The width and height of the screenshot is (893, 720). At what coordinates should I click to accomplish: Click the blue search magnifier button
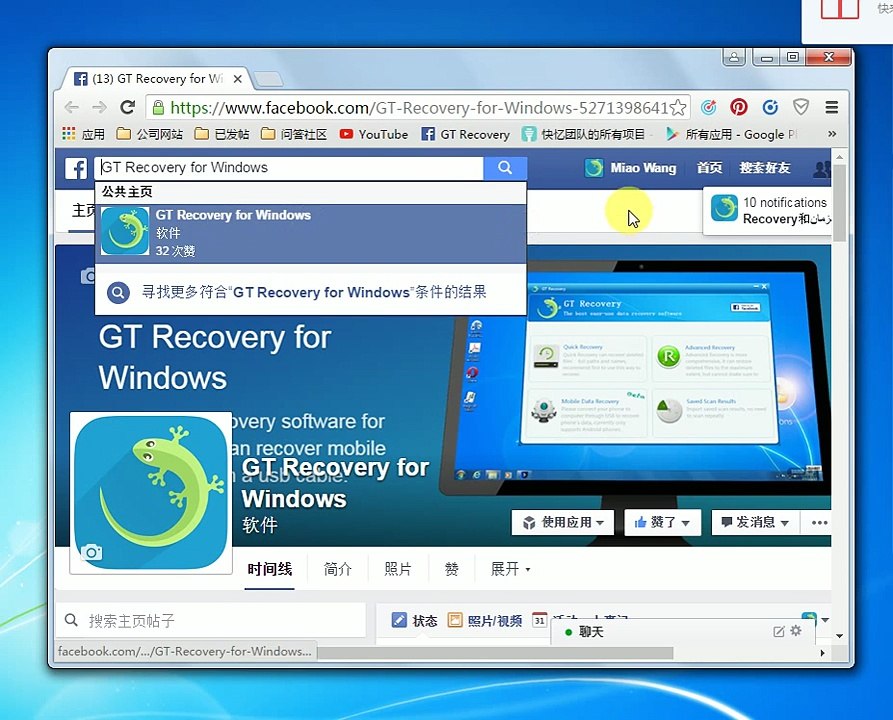[x=505, y=168]
